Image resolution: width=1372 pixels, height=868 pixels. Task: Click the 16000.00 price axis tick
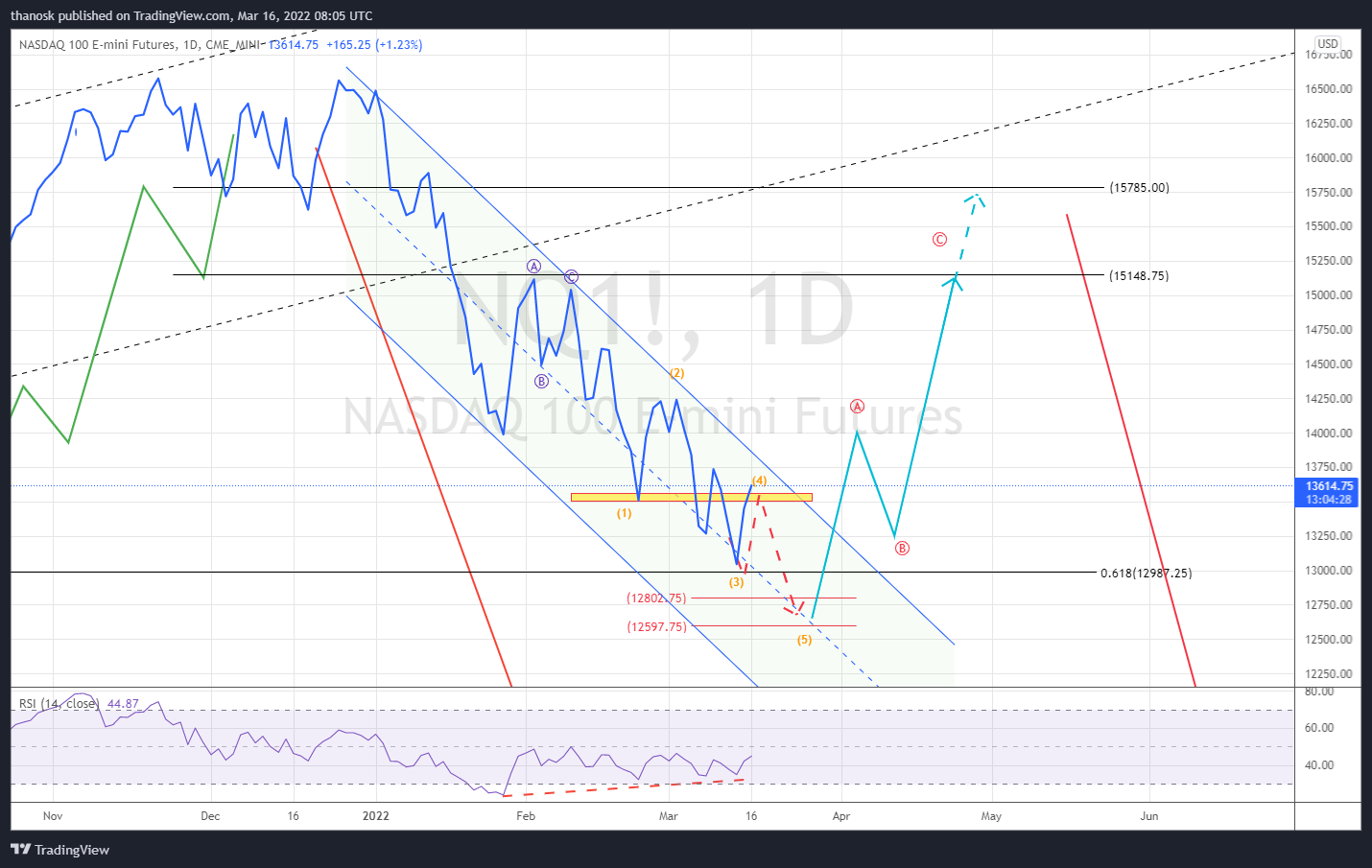point(1329,158)
